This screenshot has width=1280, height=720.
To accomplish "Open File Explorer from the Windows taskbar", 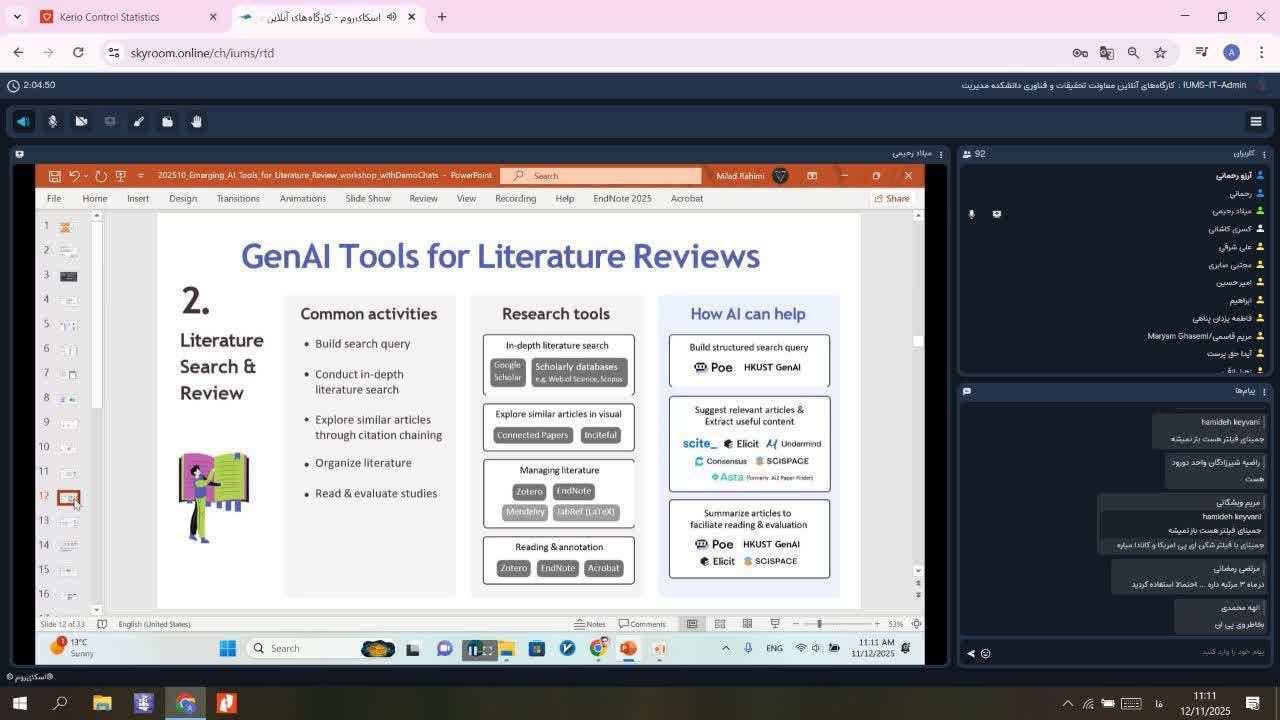I will tap(102, 704).
